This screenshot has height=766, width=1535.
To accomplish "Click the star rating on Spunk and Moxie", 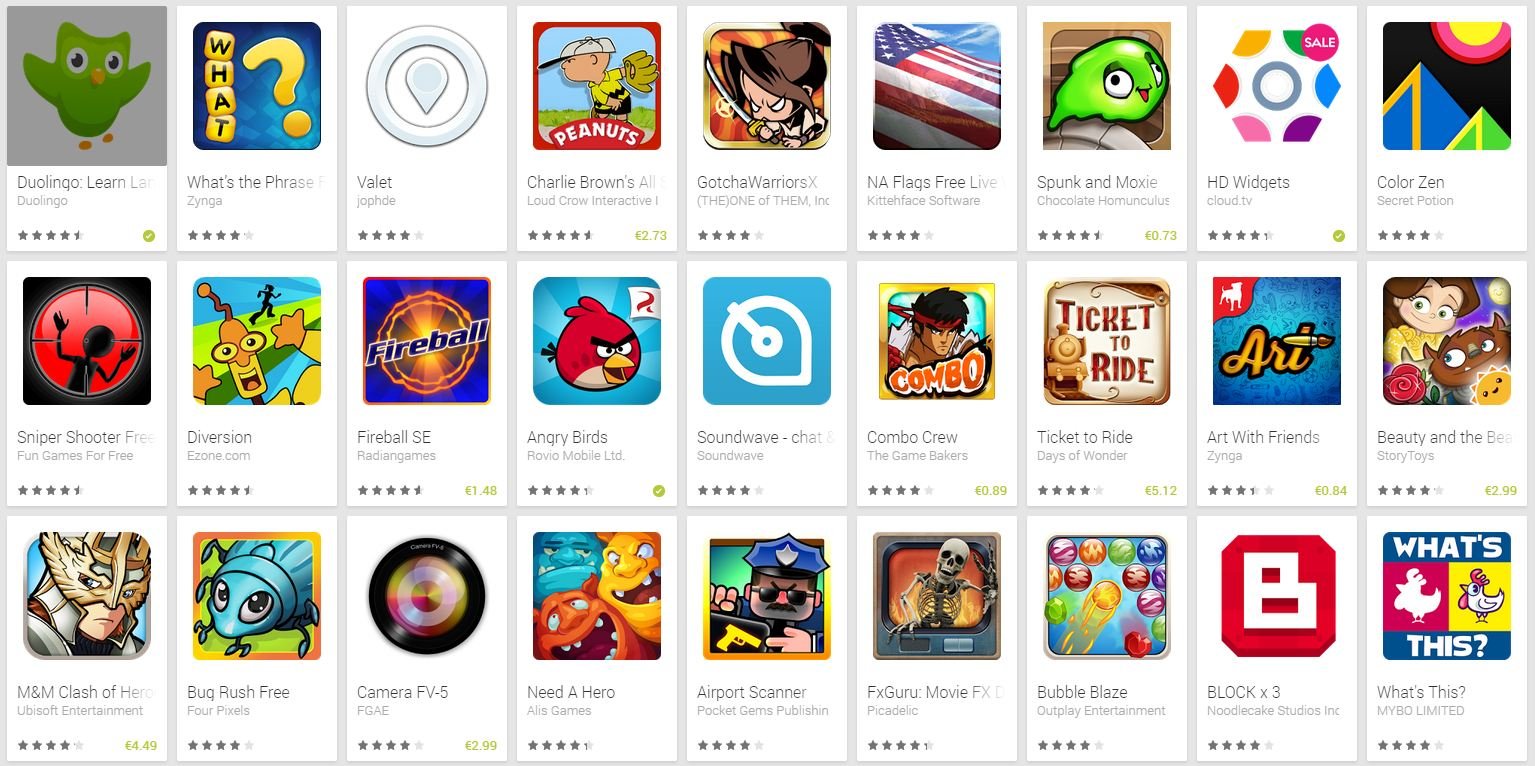I will click(1070, 236).
